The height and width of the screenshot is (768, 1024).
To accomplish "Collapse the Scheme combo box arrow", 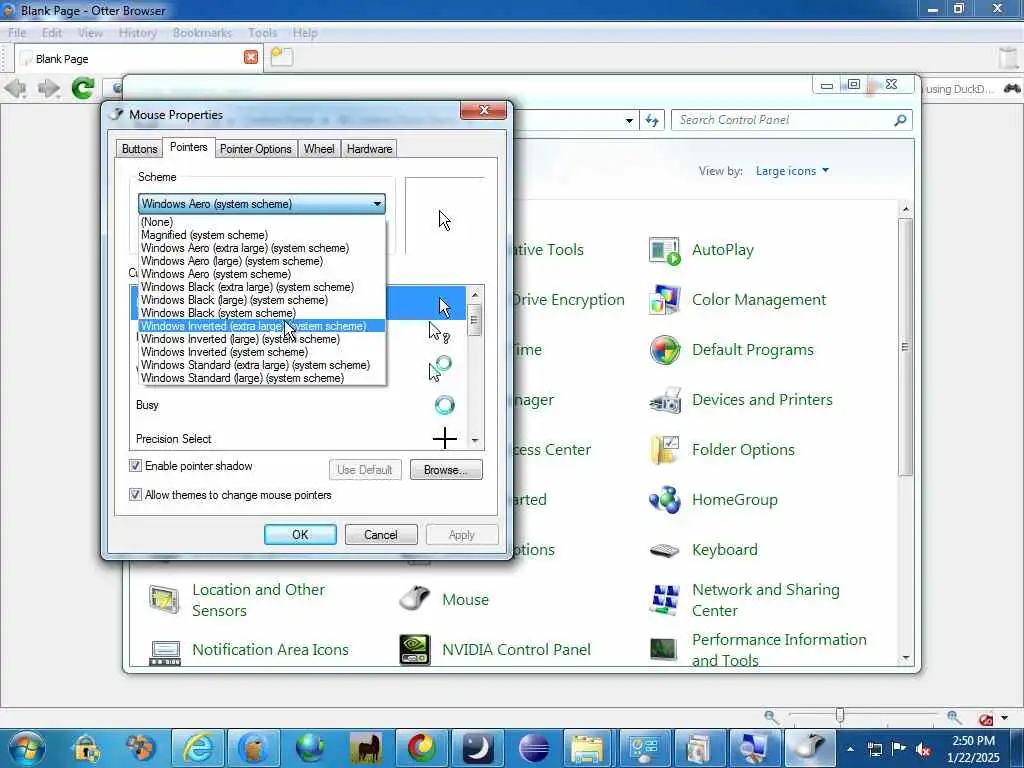I will pos(377,204).
